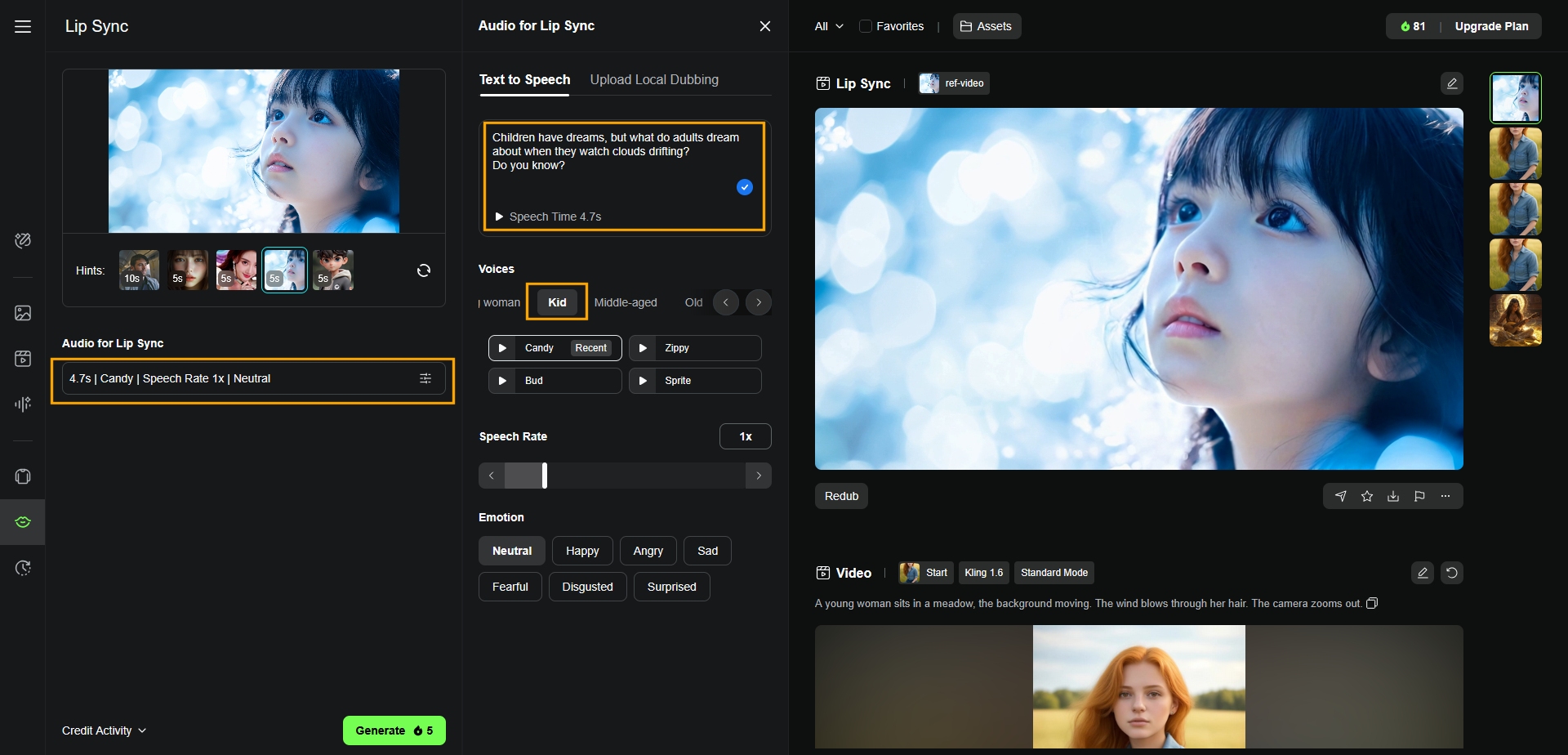Select the Happy emotion
Image resolution: width=1568 pixels, height=755 pixels.
pos(582,551)
